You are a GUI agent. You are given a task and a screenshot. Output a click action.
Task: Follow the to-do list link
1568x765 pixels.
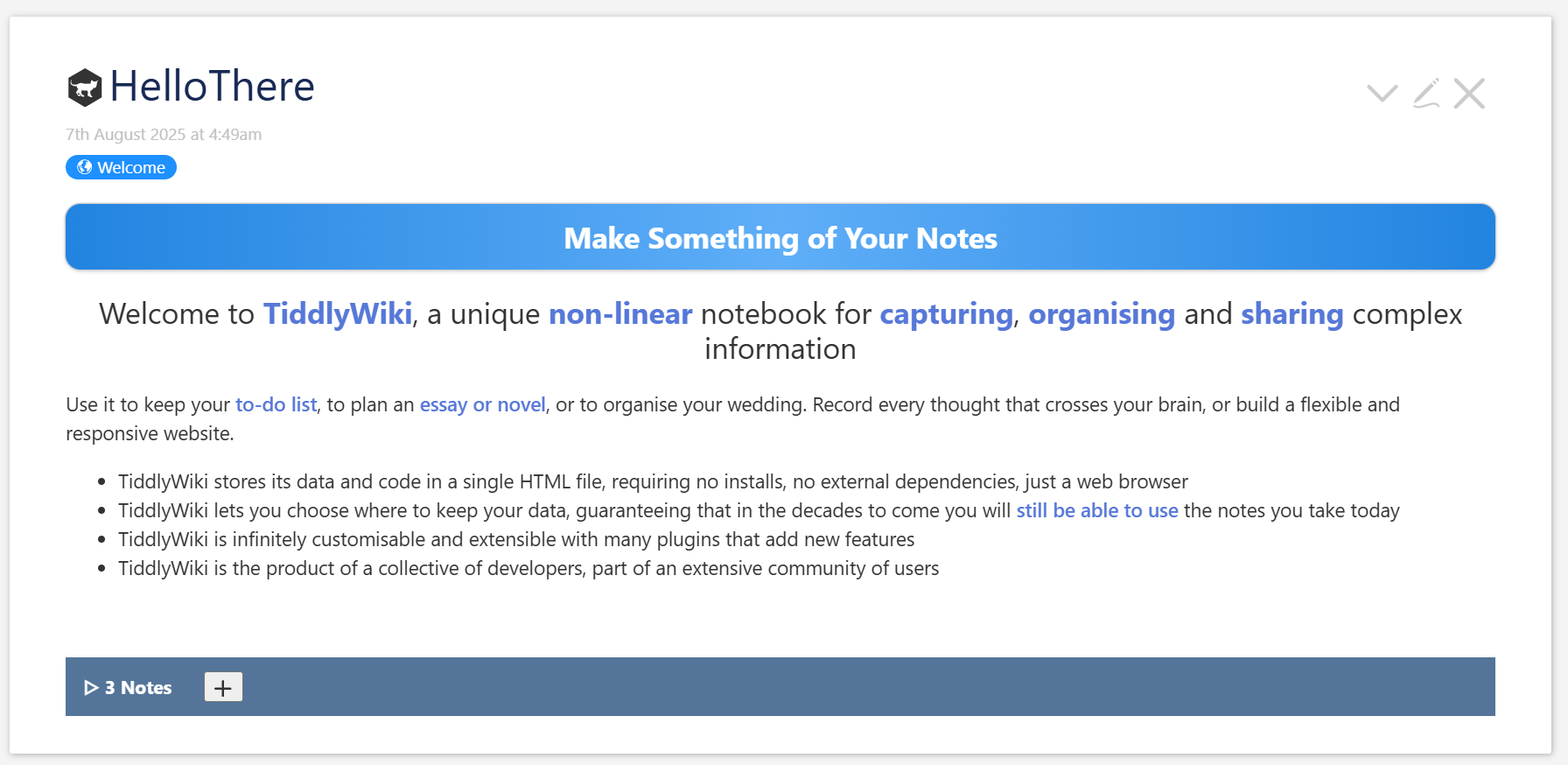[276, 404]
